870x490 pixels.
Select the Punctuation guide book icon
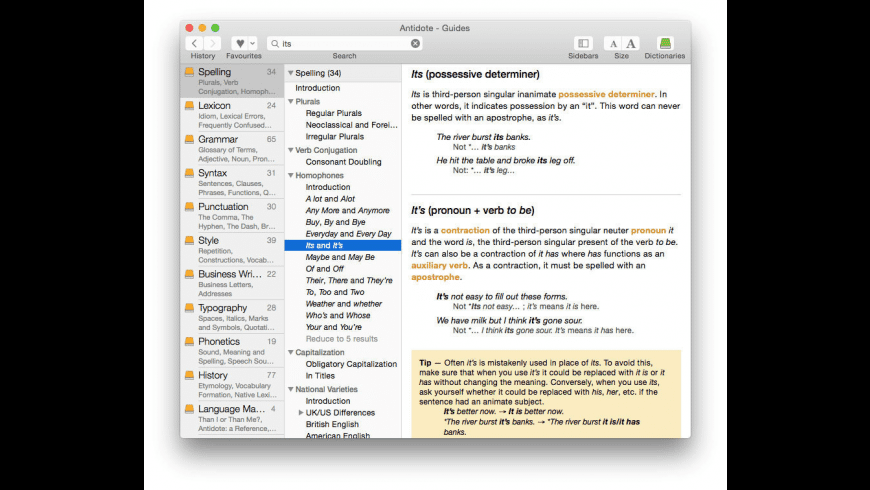[x=189, y=206]
